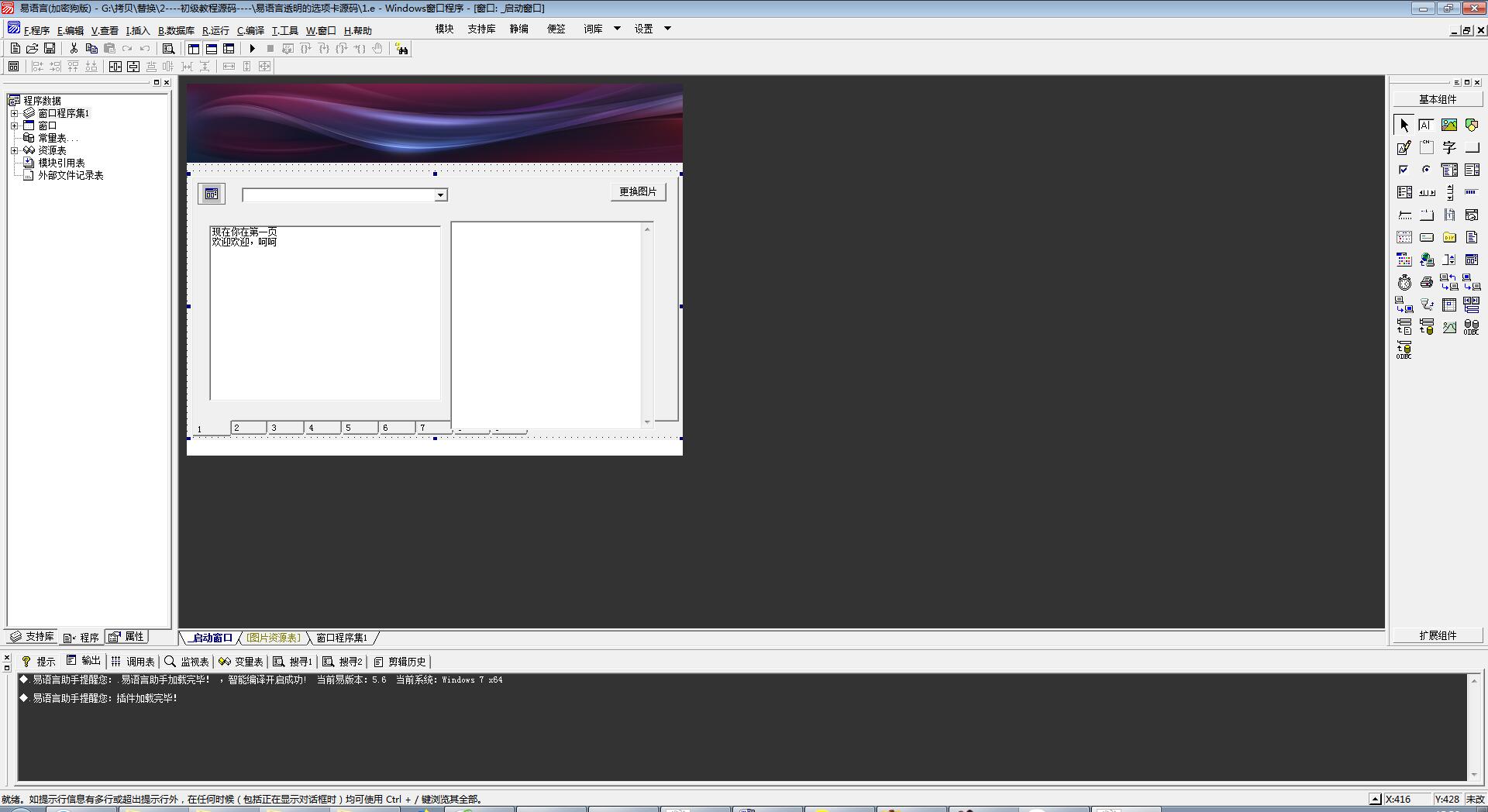Select the DIR directory box component icon
Viewport: 1488px width, 812px height.
click(1449, 237)
